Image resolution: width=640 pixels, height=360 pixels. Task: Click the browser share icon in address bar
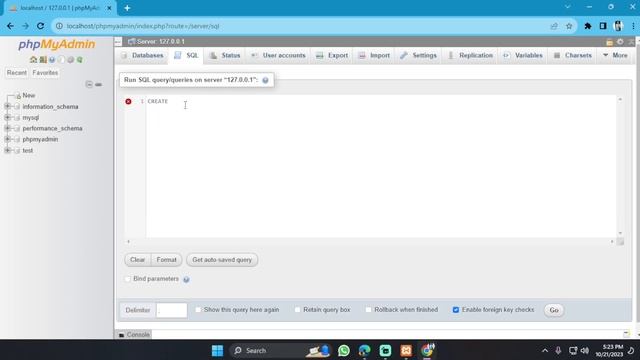click(x=554, y=26)
